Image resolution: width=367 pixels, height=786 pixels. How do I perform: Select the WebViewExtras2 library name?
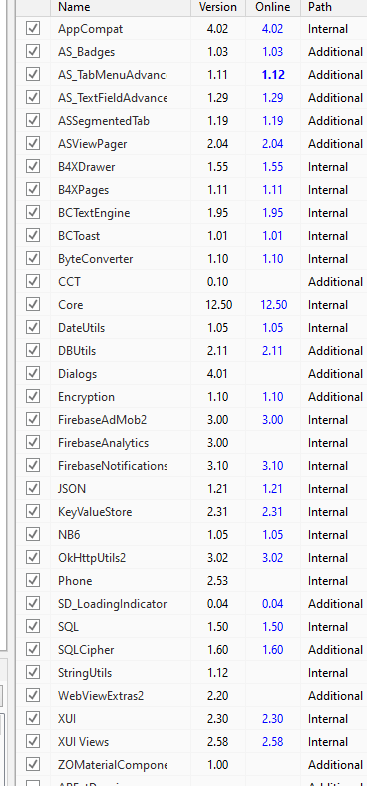click(101, 696)
